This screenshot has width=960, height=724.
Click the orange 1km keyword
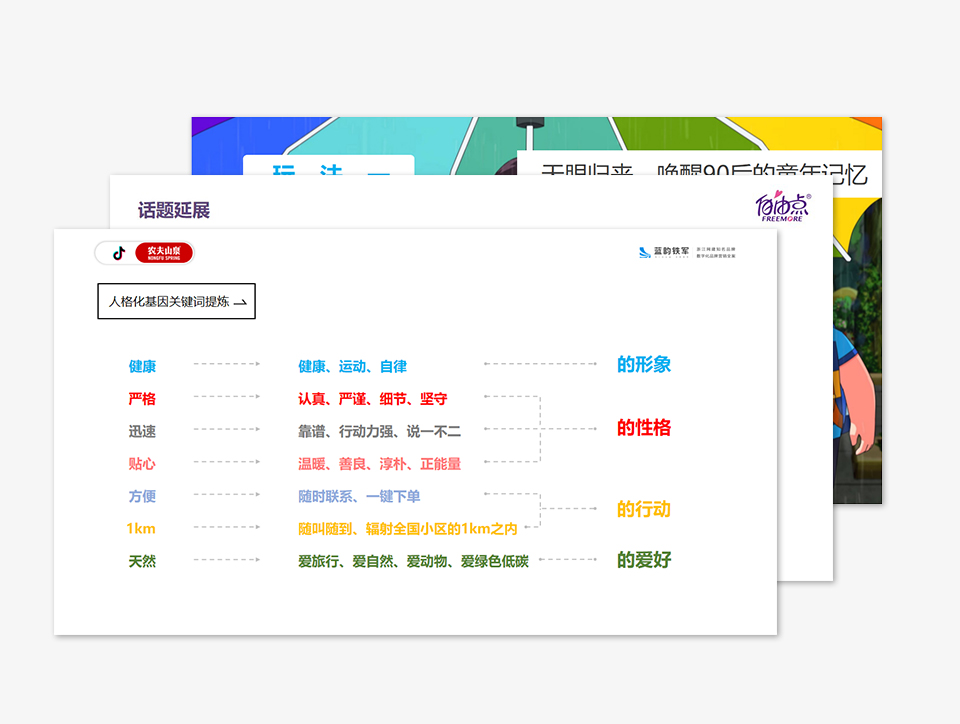coord(141,529)
